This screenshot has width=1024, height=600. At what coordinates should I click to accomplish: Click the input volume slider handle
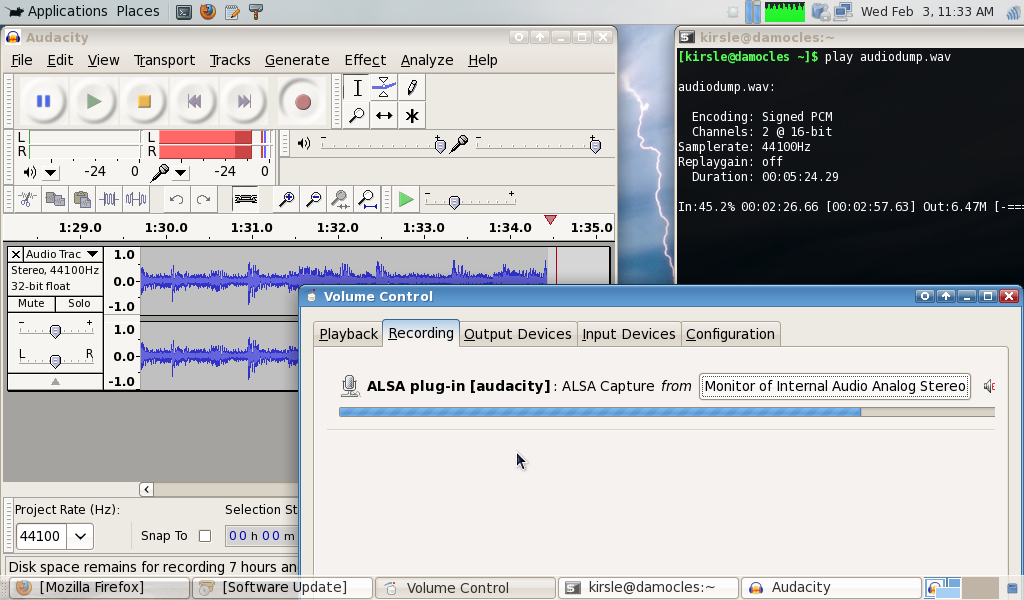(595, 146)
